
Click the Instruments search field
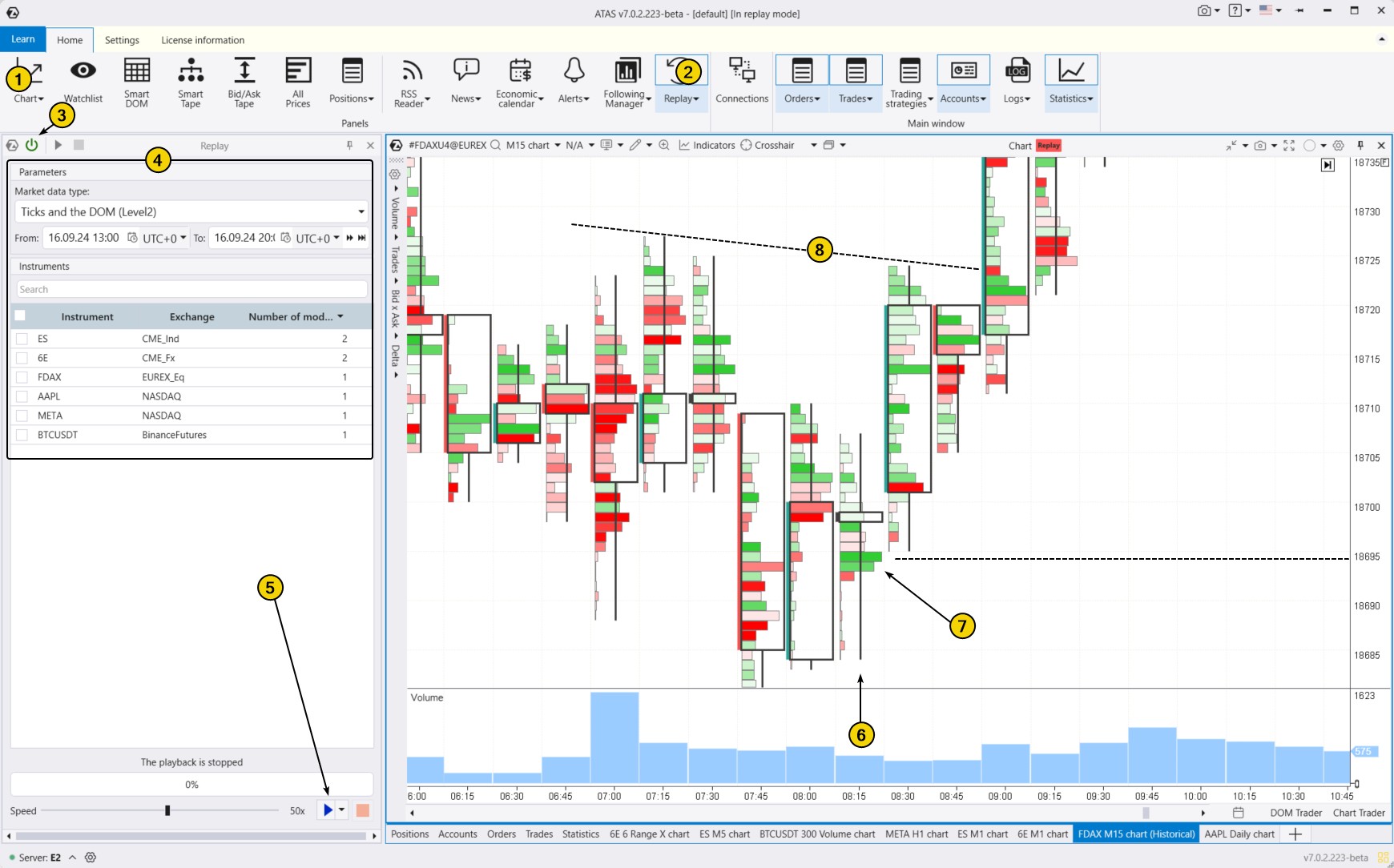point(191,289)
